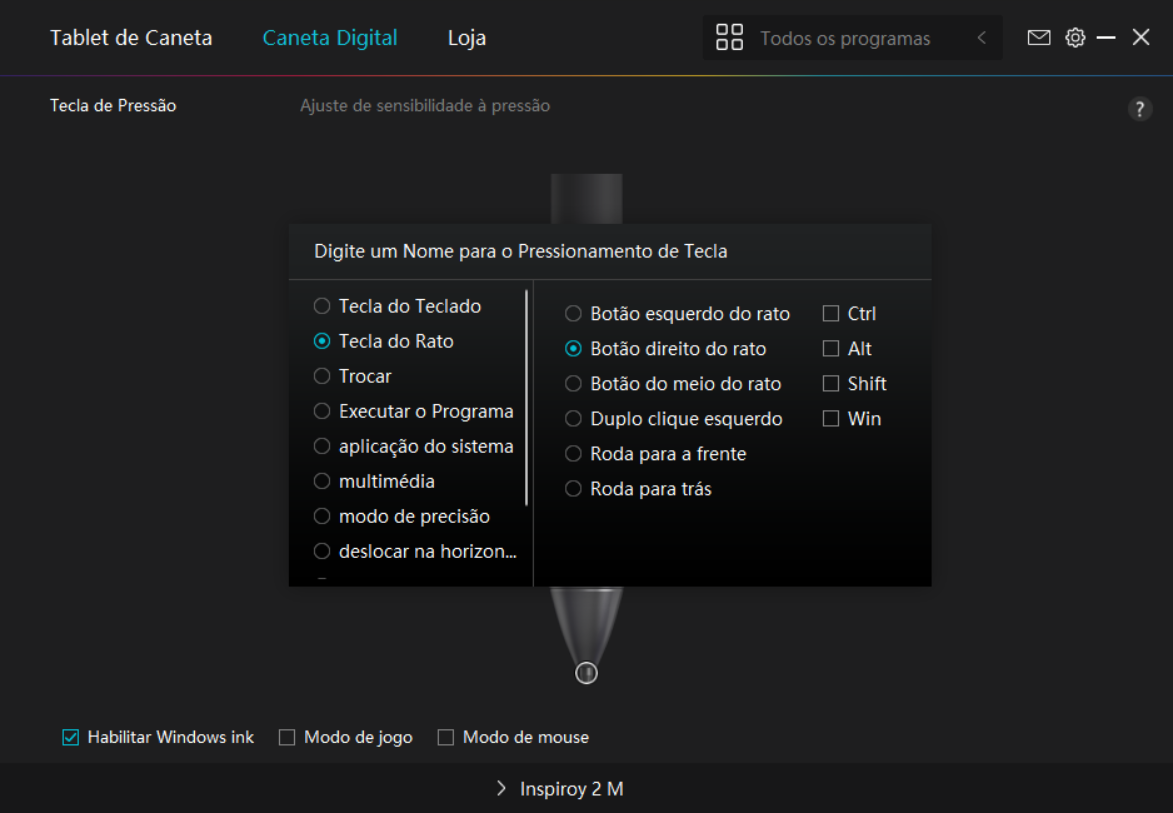The width and height of the screenshot is (1173, 813).
Task: Disable the Habilitar Windows ink checkbox
Action: click(x=71, y=737)
